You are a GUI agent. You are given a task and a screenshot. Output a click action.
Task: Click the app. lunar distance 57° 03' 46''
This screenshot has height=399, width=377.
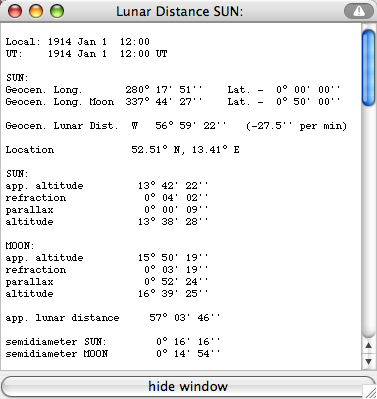[185, 318]
